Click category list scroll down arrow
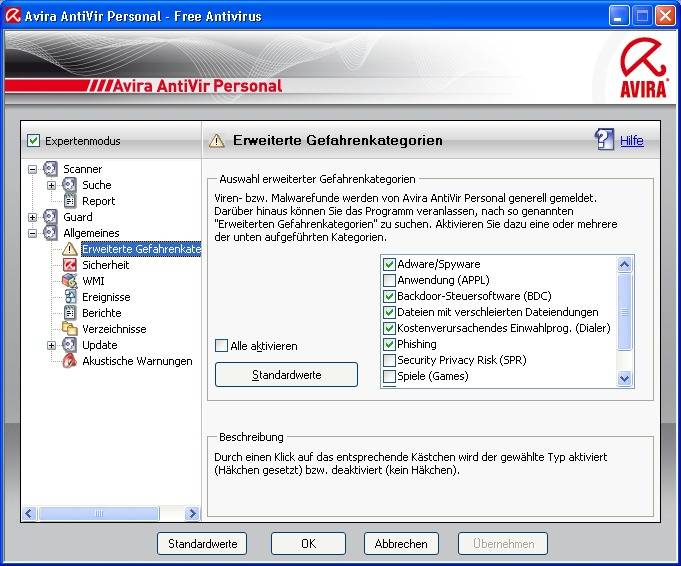681x566 pixels. (x=624, y=378)
